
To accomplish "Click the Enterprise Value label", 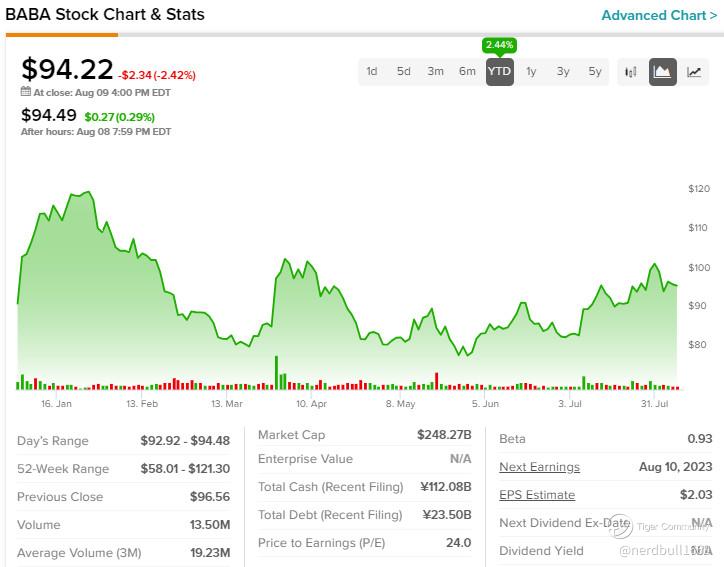I will (x=305, y=459).
